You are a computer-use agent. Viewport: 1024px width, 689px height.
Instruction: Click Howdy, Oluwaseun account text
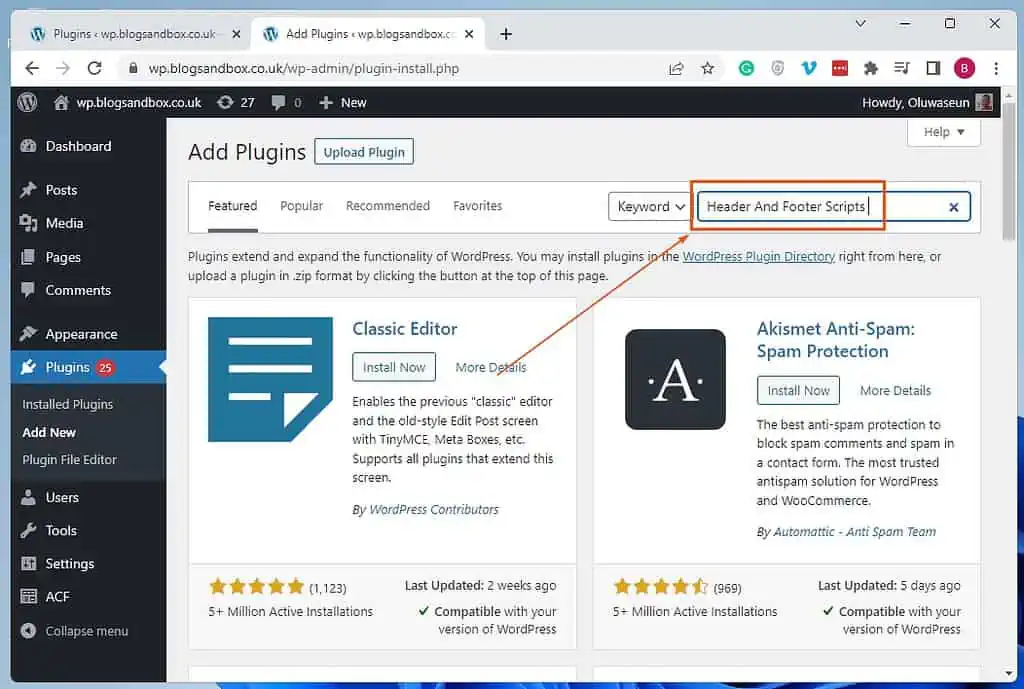915,103
